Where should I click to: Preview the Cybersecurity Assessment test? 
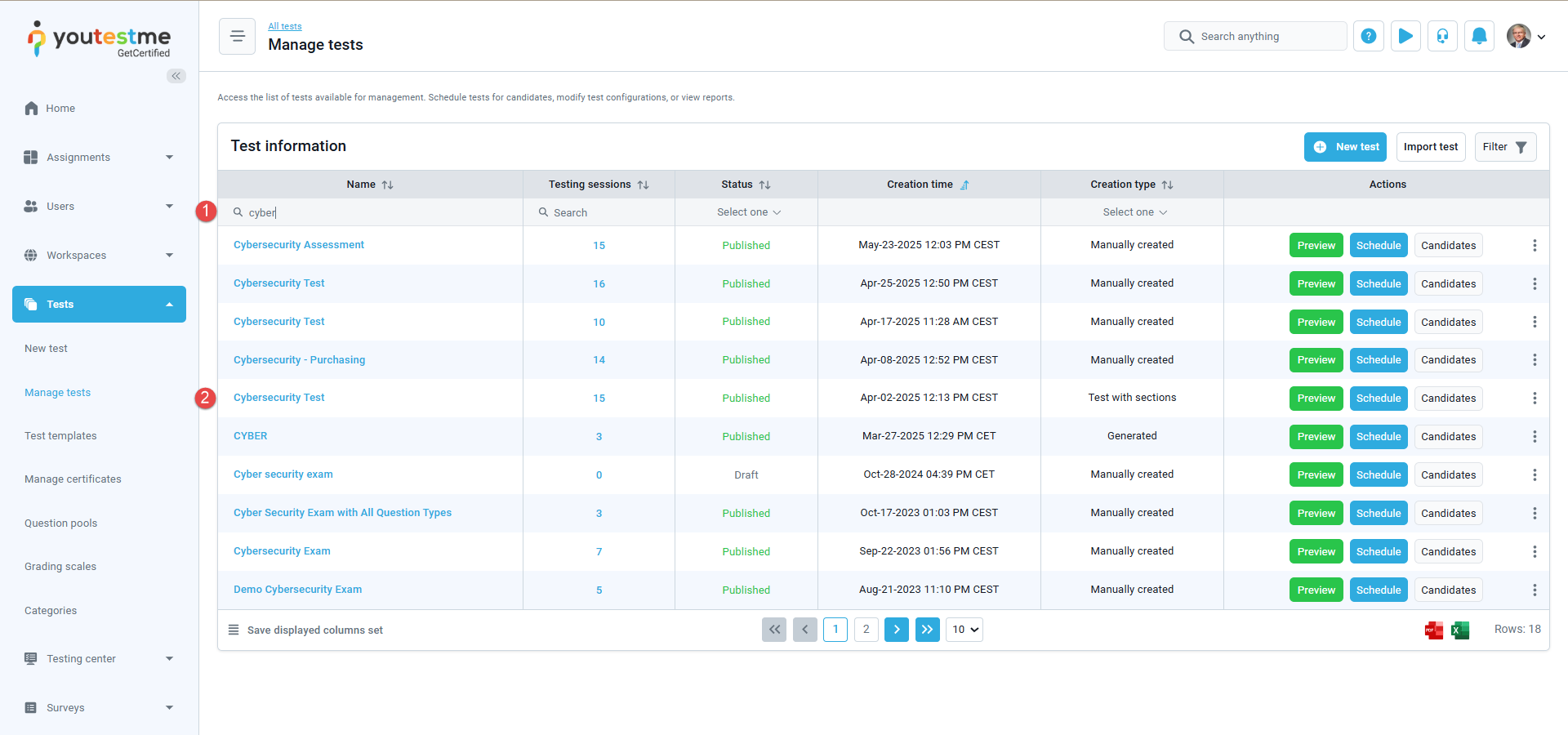(x=1316, y=245)
